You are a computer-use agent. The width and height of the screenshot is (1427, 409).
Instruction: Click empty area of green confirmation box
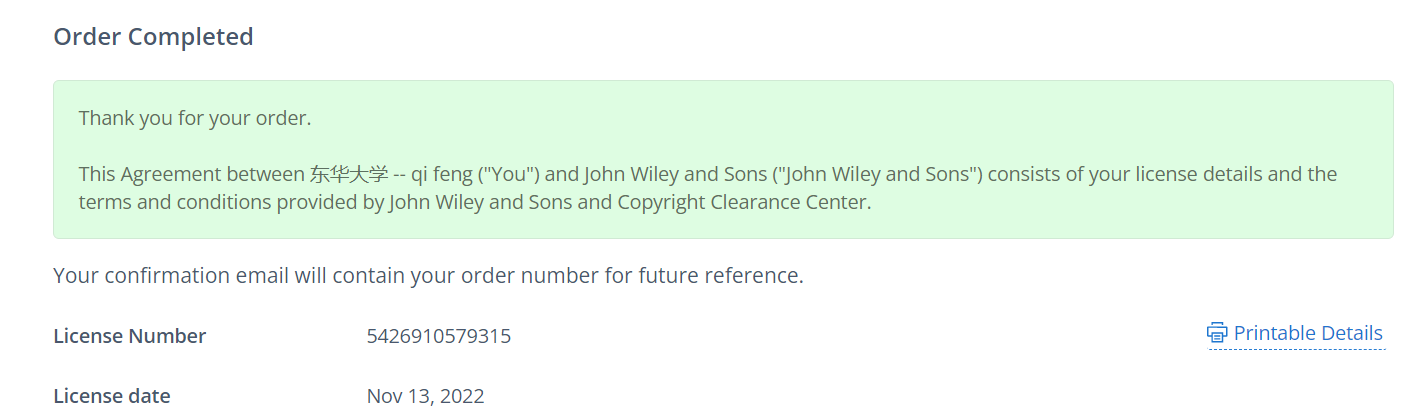coord(1100,120)
